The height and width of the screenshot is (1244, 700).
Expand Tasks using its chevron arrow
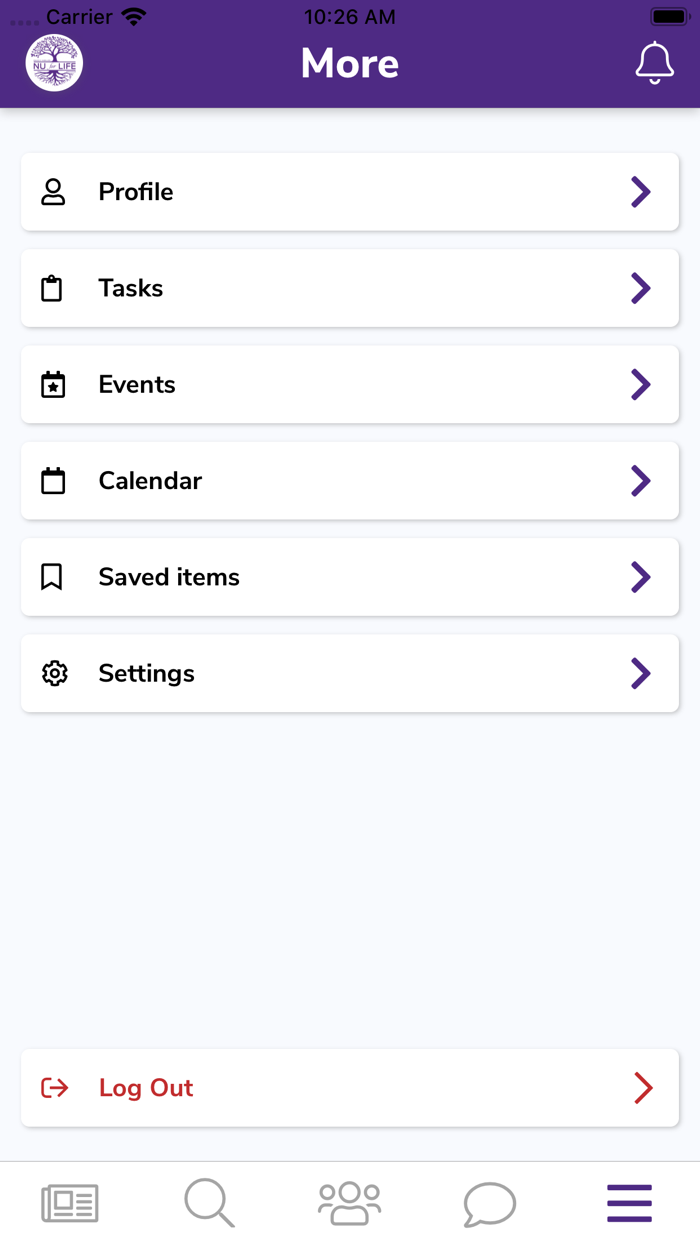(641, 288)
